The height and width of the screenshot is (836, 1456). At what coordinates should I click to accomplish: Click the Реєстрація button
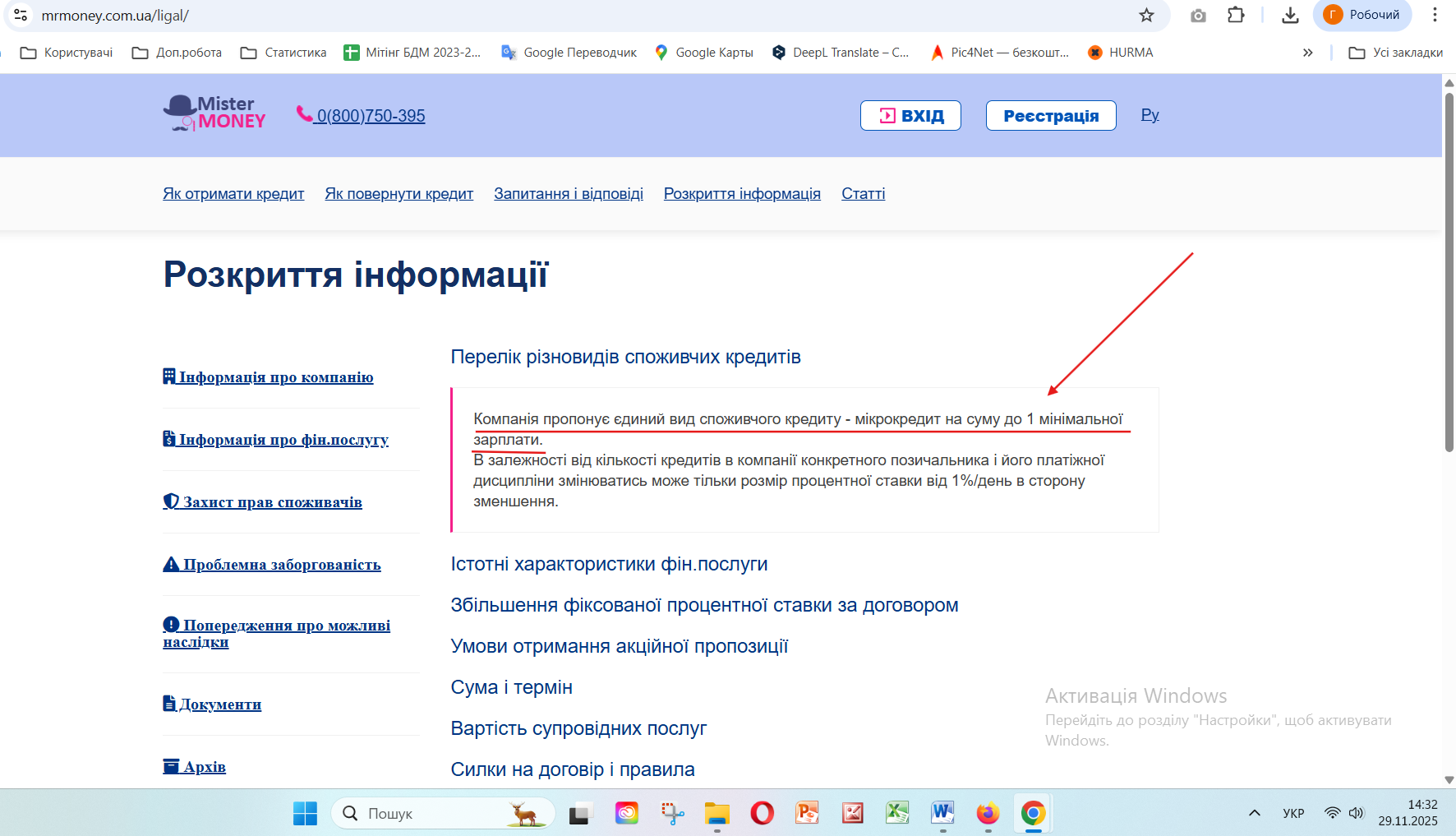click(1051, 116)
